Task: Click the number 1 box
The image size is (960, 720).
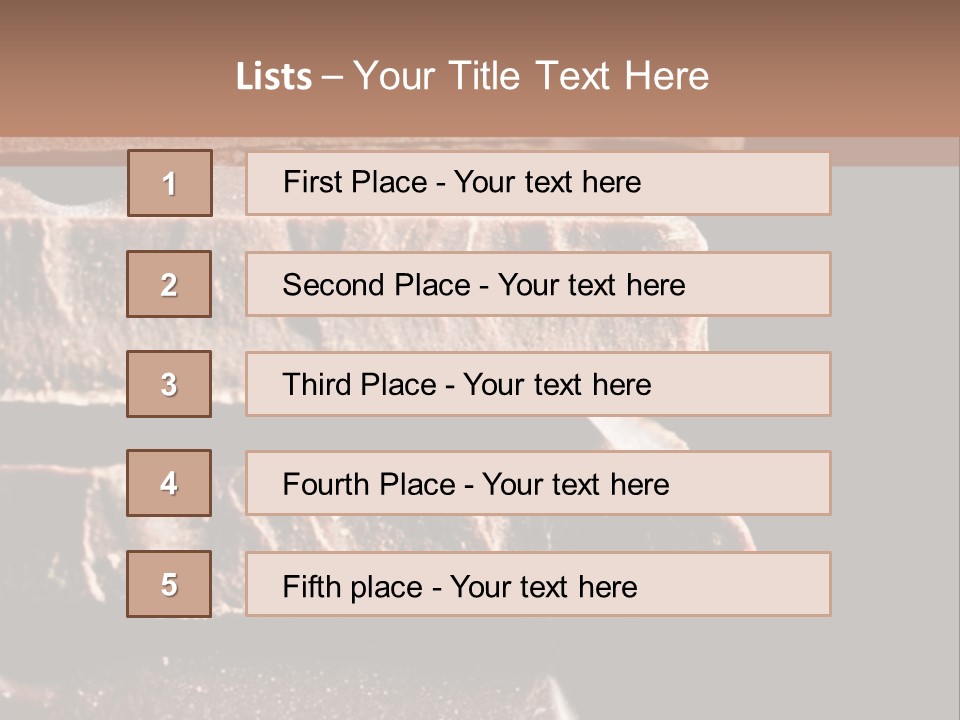Action: point(170,183)
